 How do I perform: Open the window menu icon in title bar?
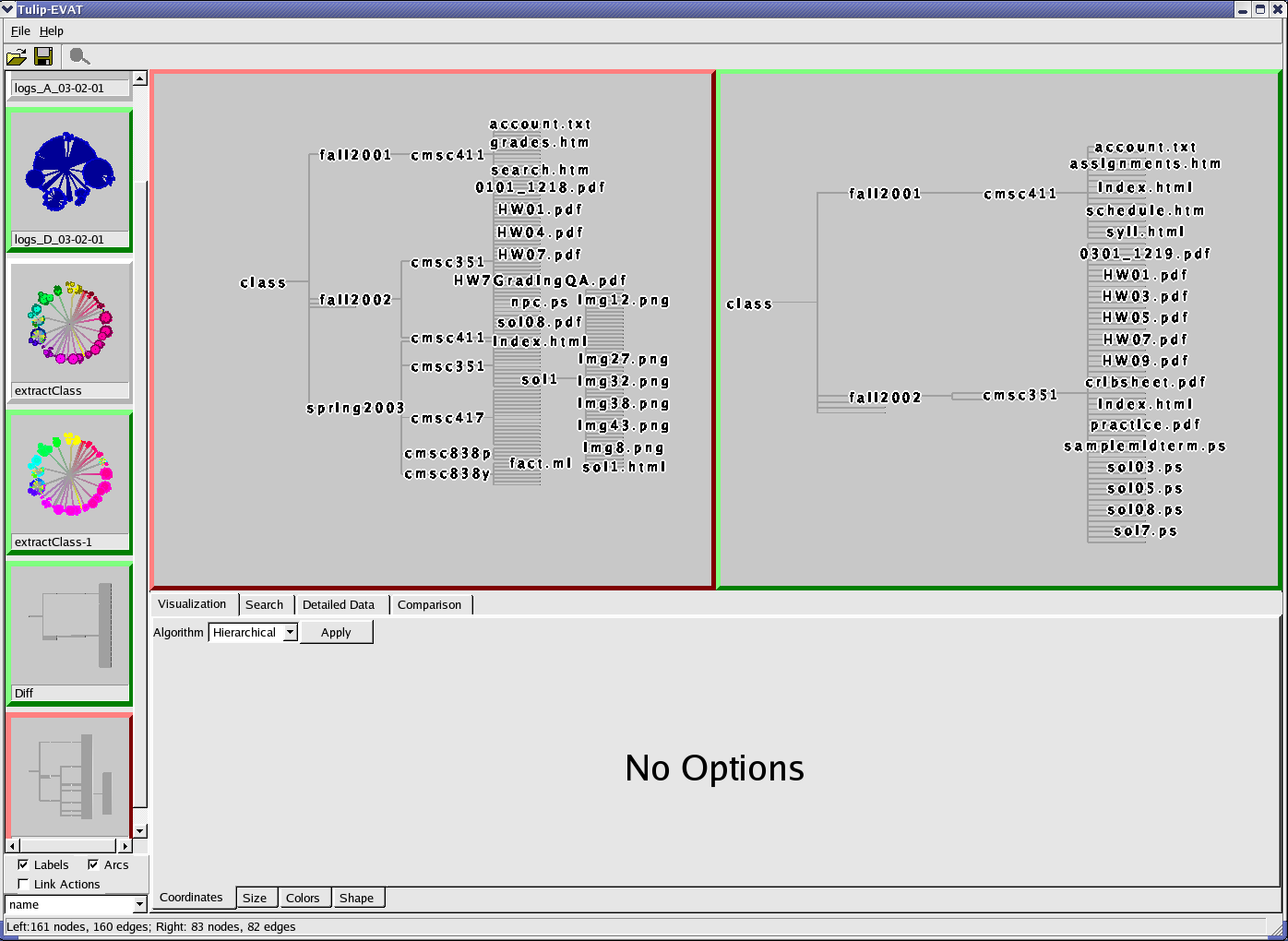(8, 9)
